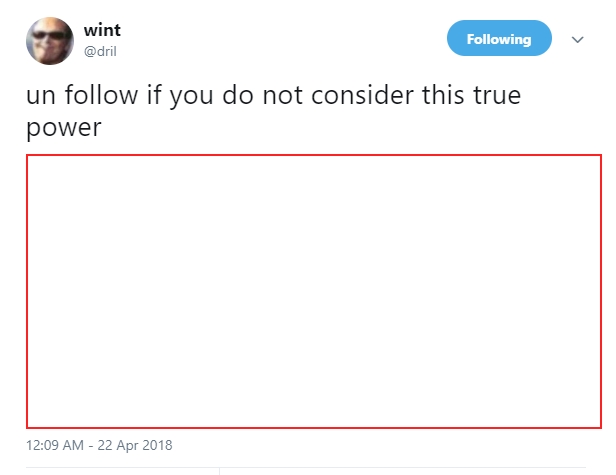Click the 'Apr' month in timestamp
Image resolution: width=616 pixels, height=475 pixels.
coord(128,446)
